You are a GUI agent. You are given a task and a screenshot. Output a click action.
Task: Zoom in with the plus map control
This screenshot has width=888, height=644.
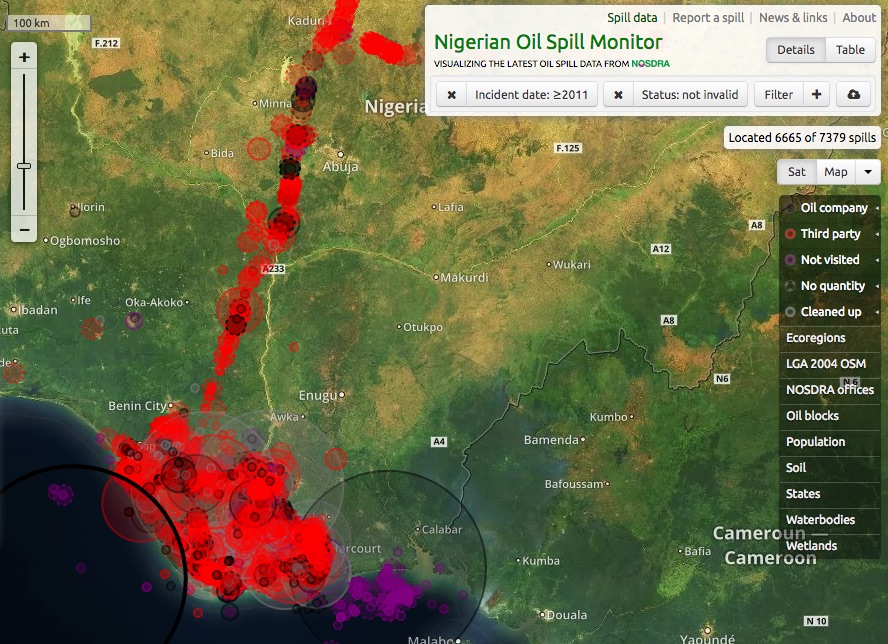pyautogui.click(x=24, y=58)
